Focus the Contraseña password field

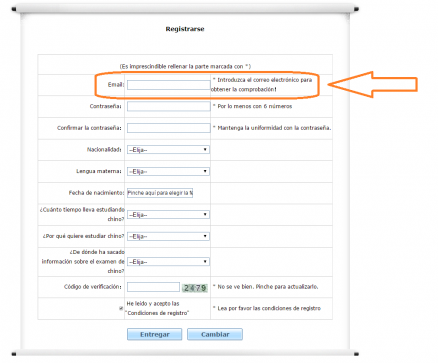click(169, 106)
